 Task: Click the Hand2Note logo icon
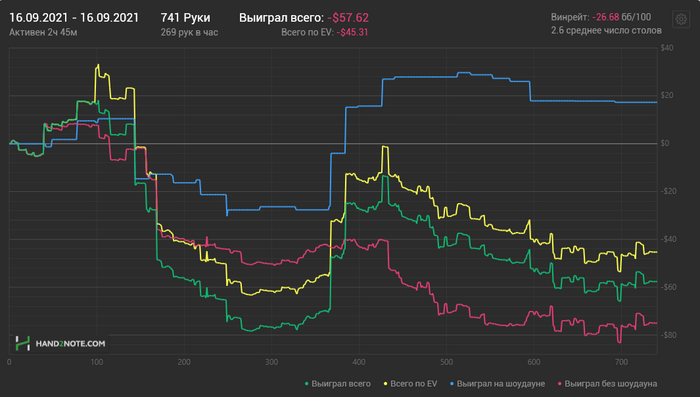[22, 343]
